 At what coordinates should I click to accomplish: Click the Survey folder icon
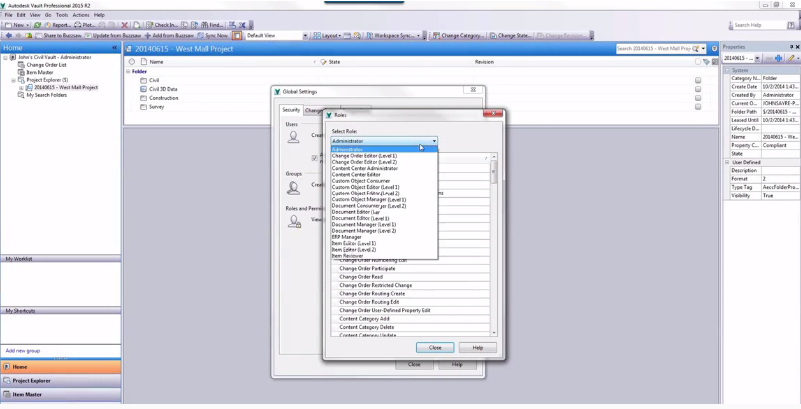pyautogui.click(x=144, y=107)
